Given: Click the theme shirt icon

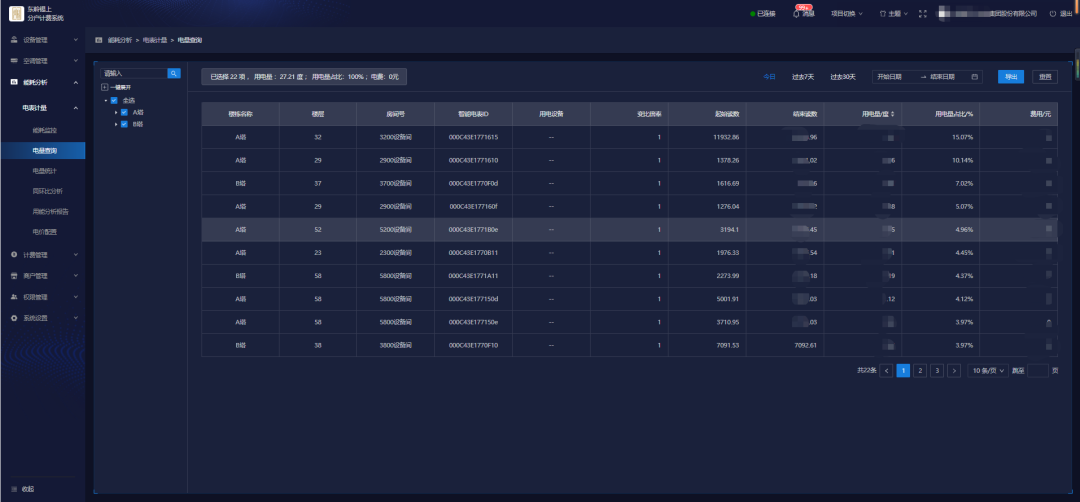Looking at the screenshot, I should coord(882,14).
